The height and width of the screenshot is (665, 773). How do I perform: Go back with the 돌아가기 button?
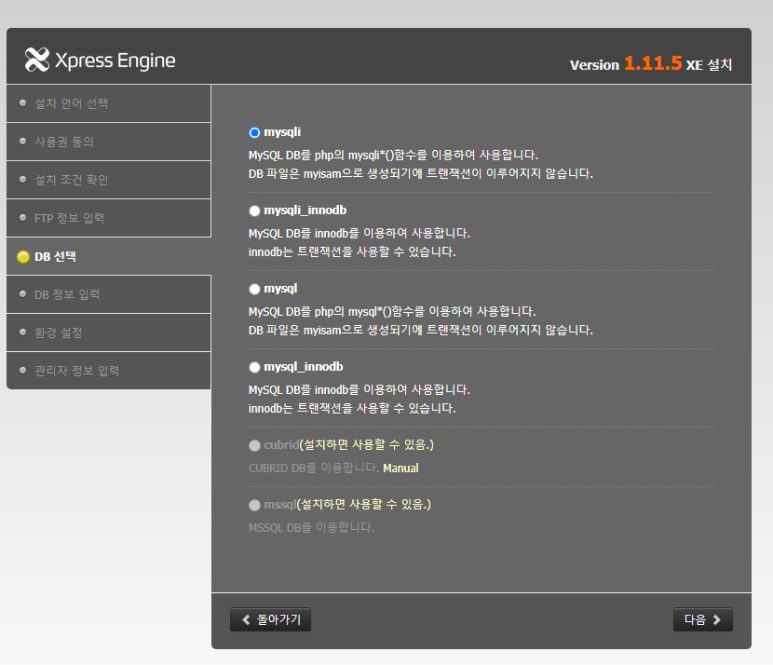pos(270,619)
